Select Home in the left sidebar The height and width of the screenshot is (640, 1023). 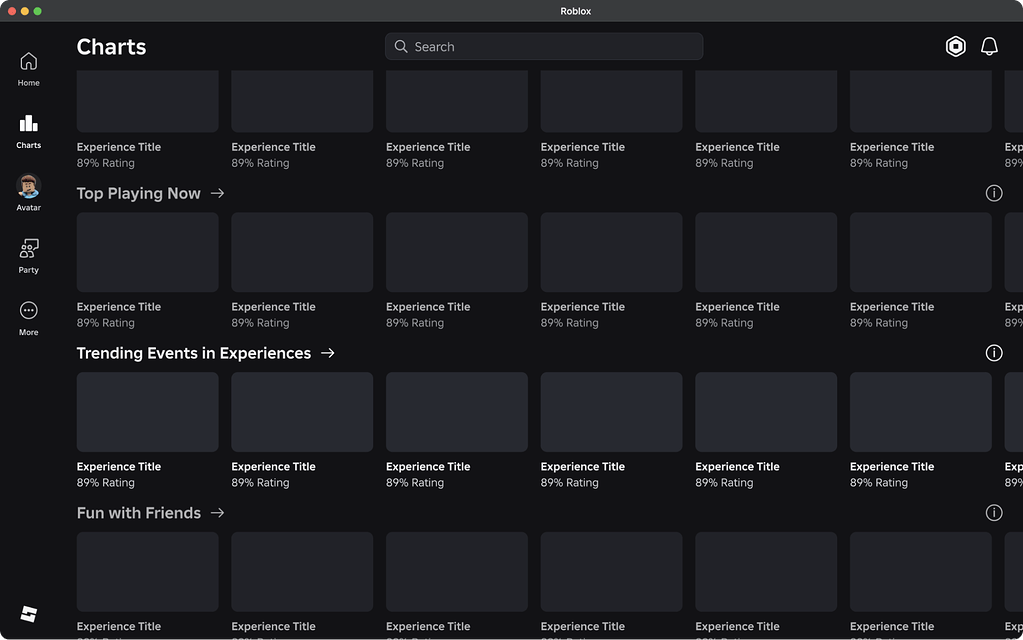(27, 68)
